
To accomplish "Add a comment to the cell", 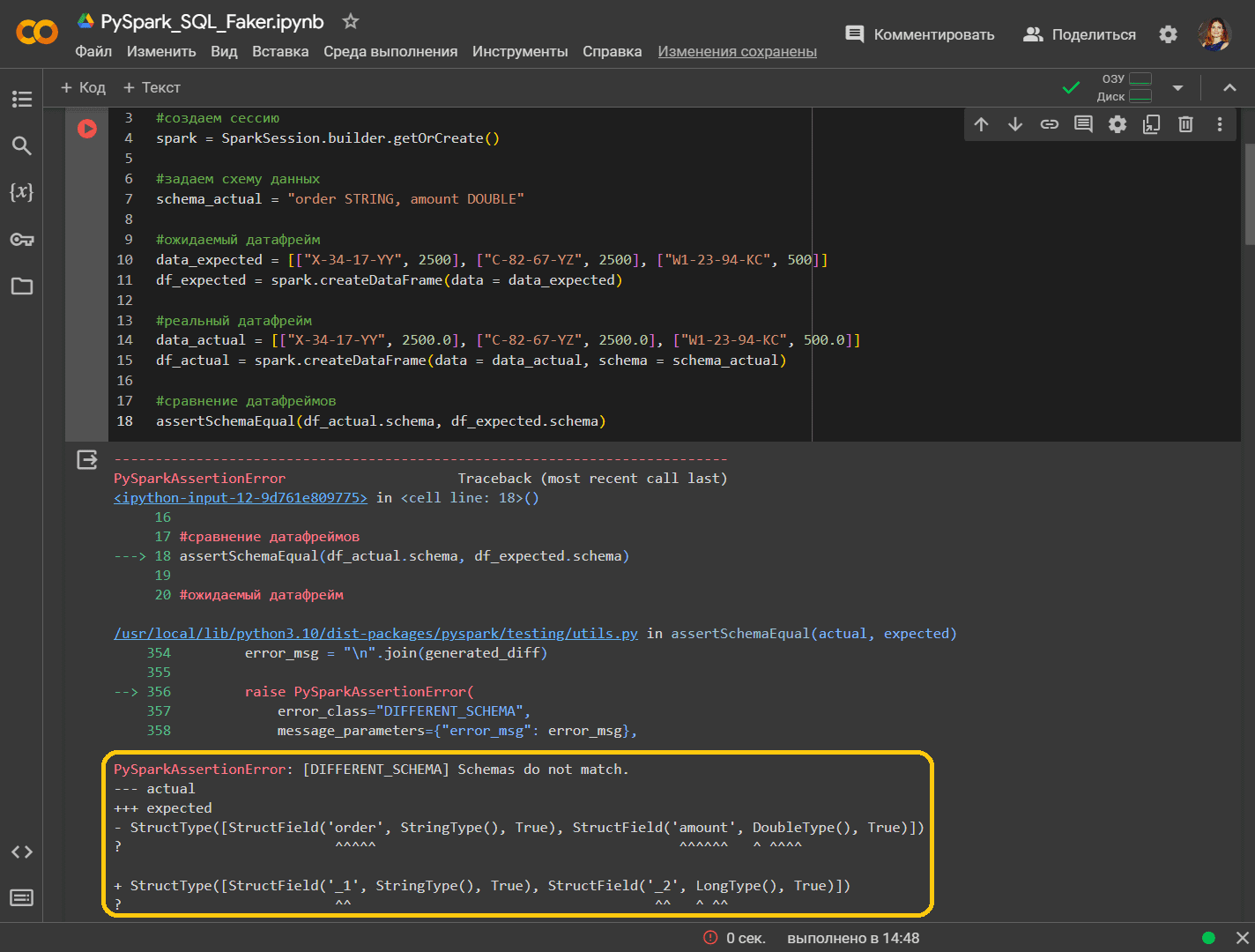I will point(1083,124).
